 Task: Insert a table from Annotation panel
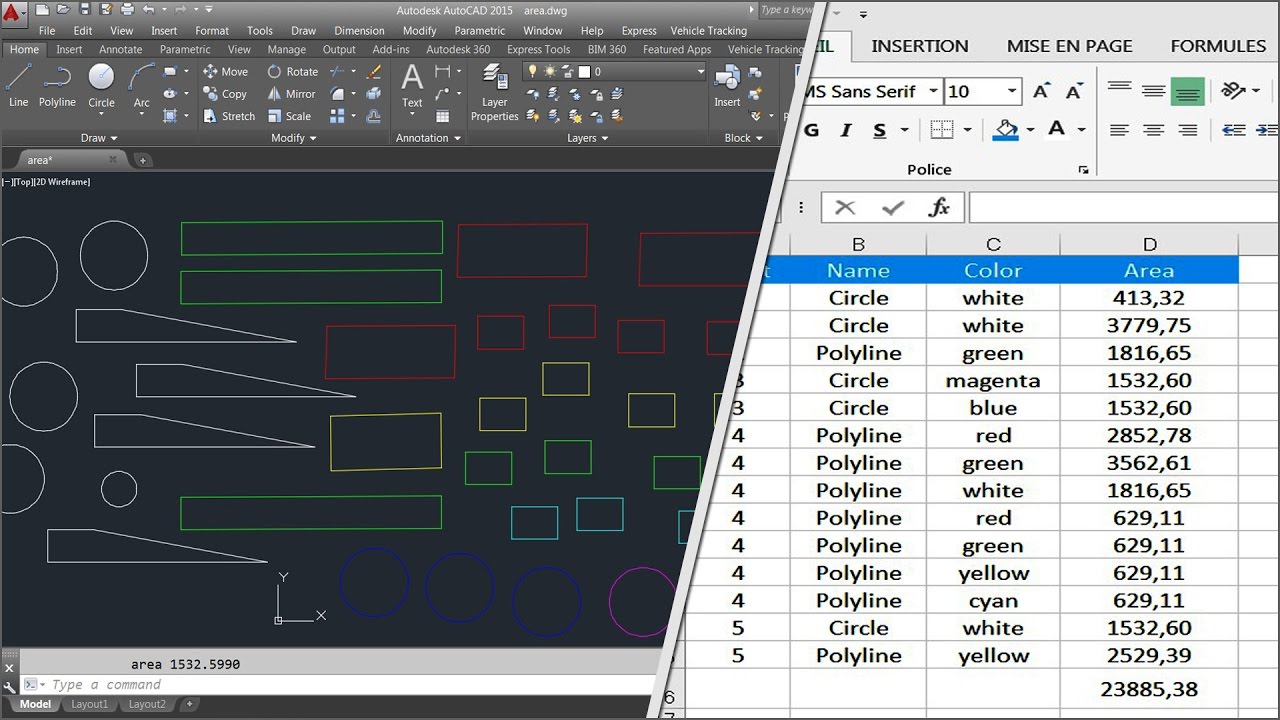(443, 116)
